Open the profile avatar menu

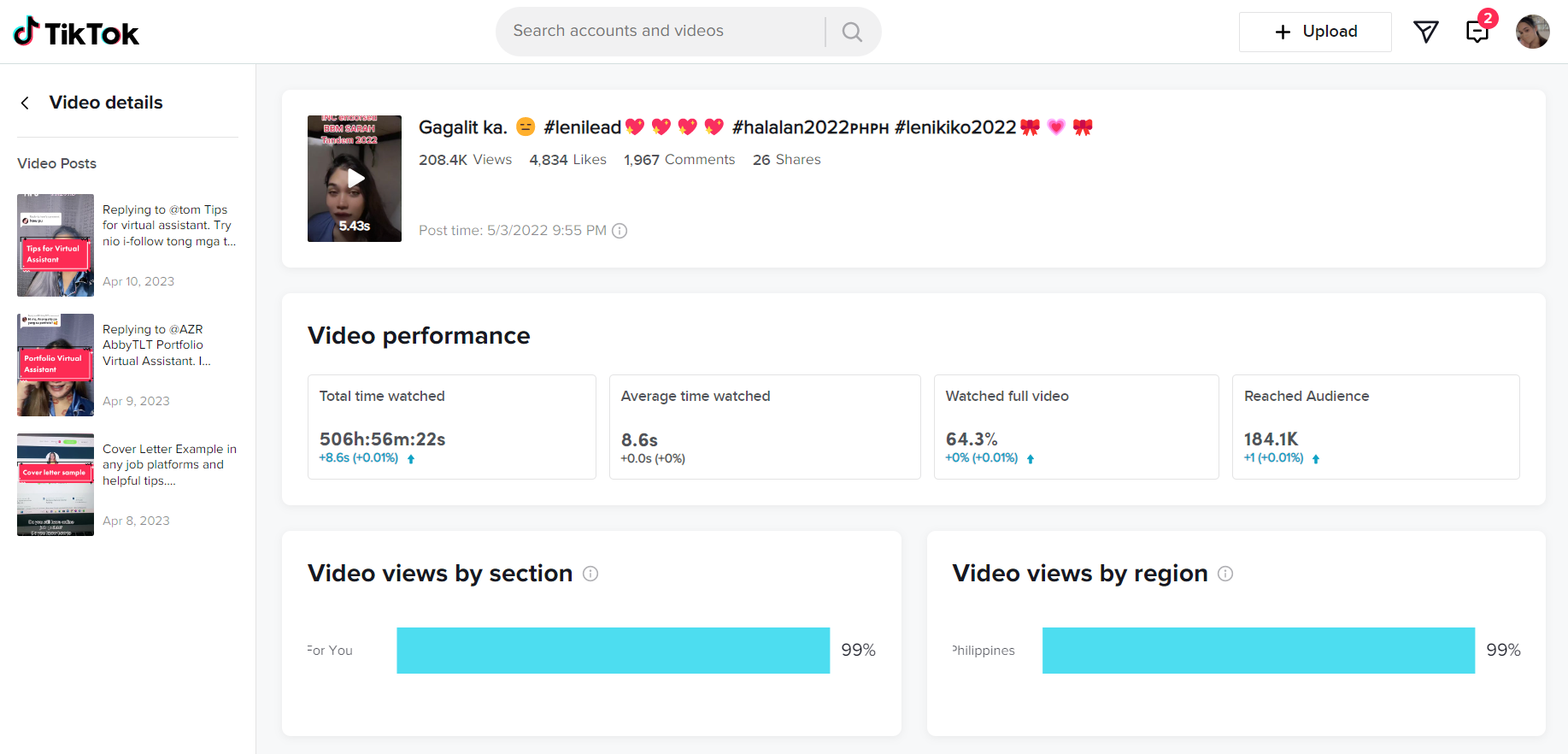[1532, 32]
